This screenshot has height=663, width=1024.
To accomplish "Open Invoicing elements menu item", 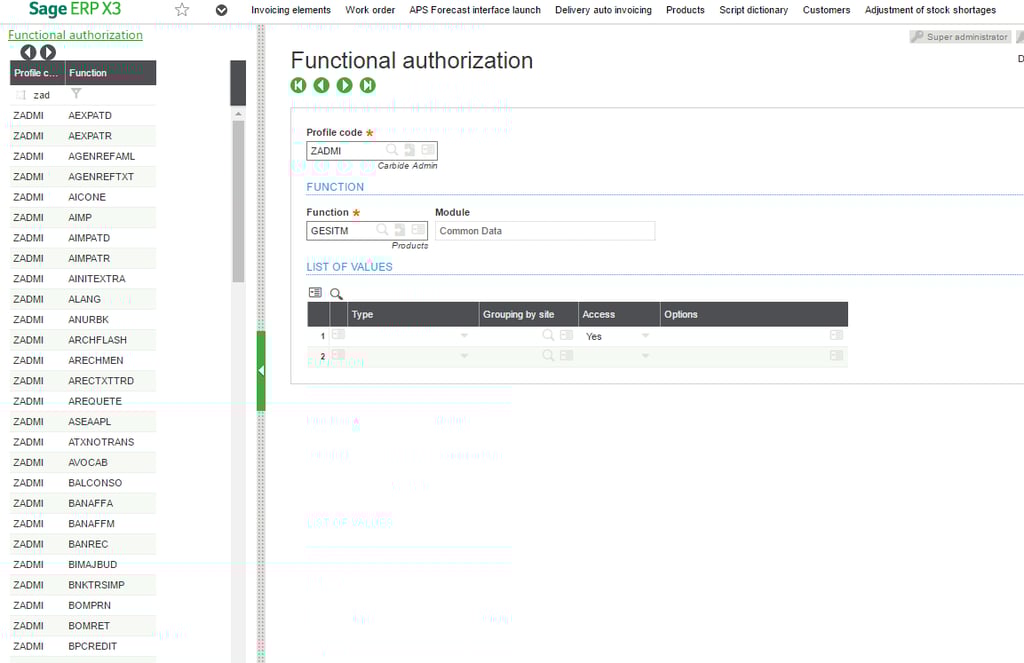I will [x=291, y=10].
